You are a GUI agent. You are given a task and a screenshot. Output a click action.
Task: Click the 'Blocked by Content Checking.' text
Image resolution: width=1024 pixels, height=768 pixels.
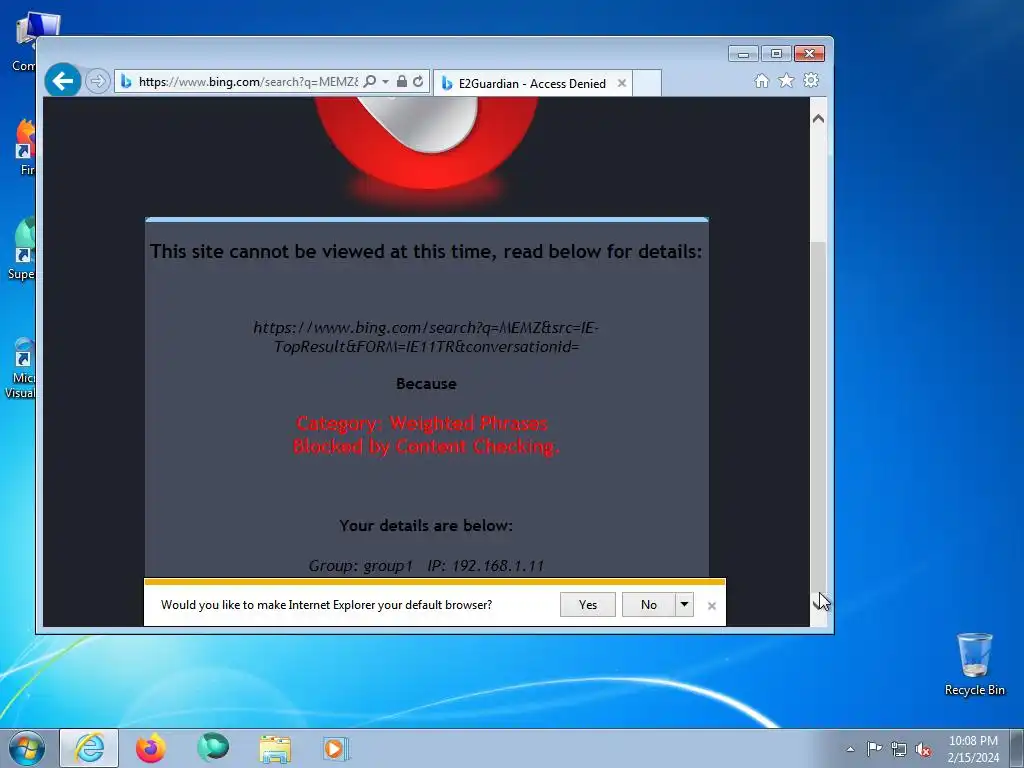(426, 447)
